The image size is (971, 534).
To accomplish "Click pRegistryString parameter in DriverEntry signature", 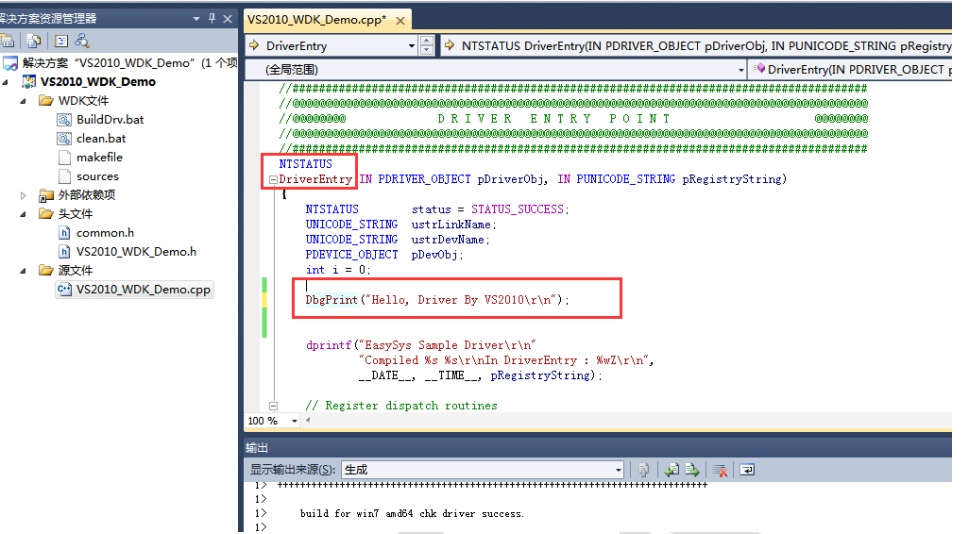I will coord(731,179).
